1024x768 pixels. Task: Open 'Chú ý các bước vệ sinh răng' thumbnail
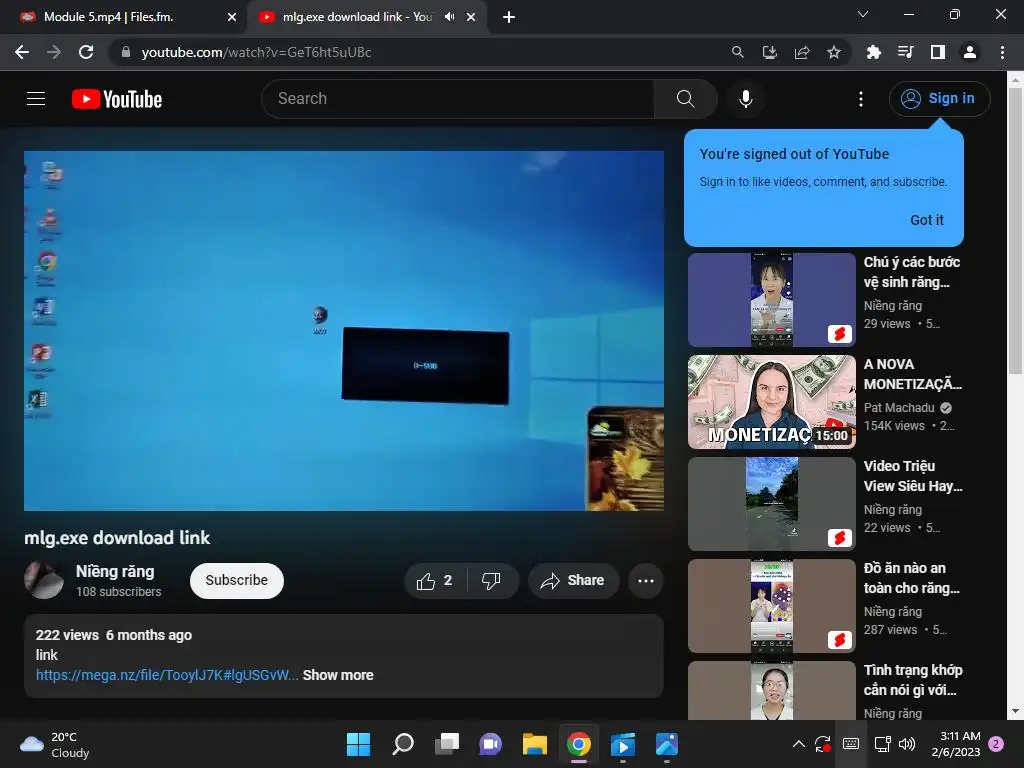coord(771,300)
